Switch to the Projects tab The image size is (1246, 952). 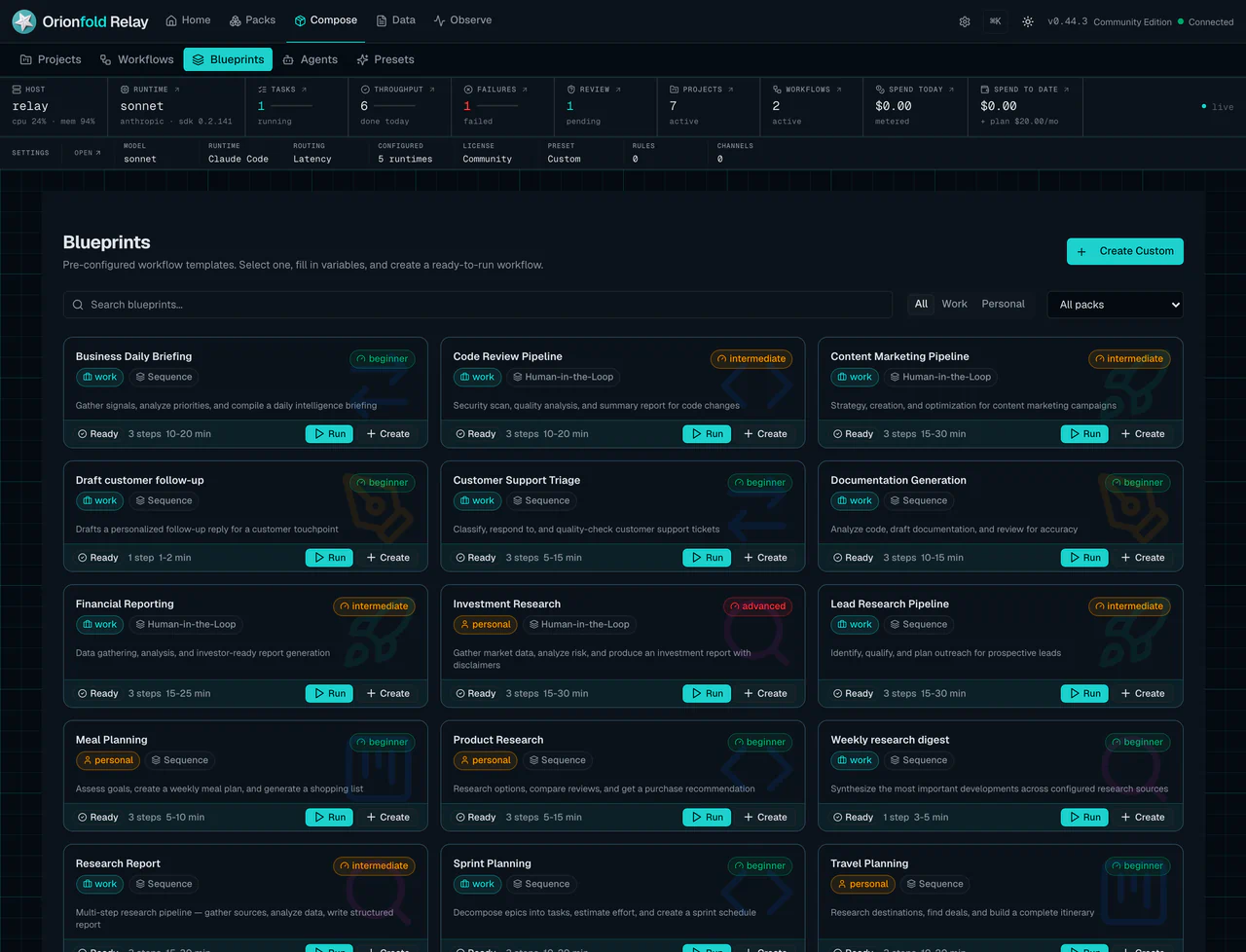(51, 59)
